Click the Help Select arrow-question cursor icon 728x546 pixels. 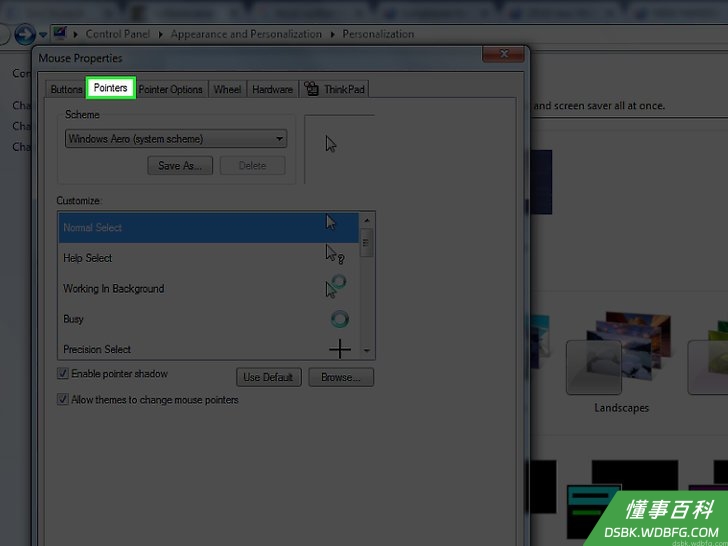[x=335, y=254]
